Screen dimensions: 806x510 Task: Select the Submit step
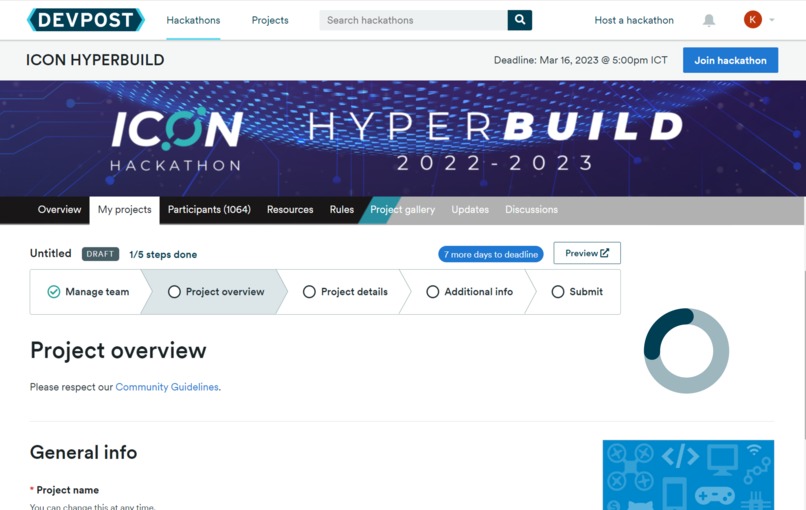tap(577, 292)
